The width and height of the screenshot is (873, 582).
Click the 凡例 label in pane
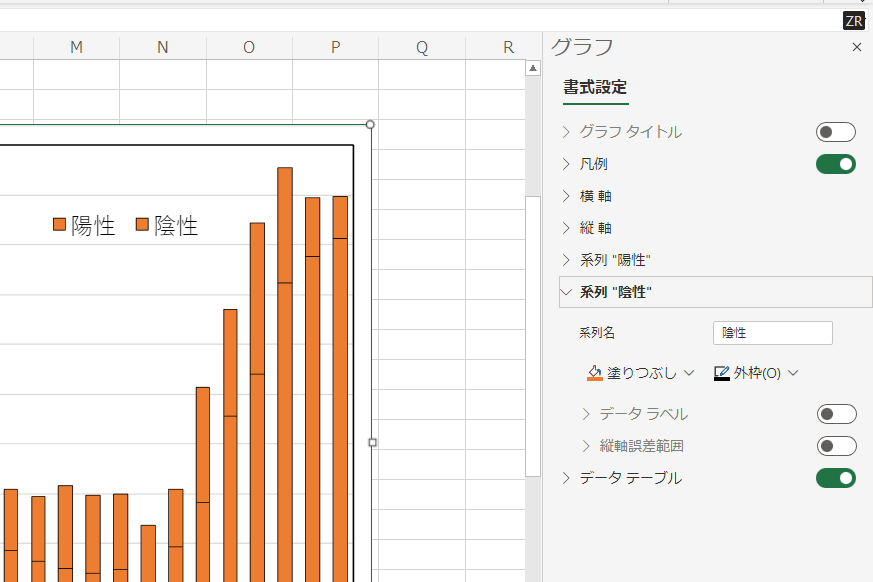click(594, 164)
